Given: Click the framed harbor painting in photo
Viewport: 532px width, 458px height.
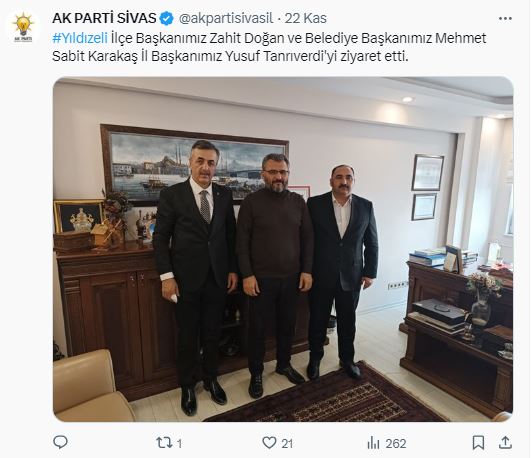Looking at the screenshot, I should pos(195,165).
